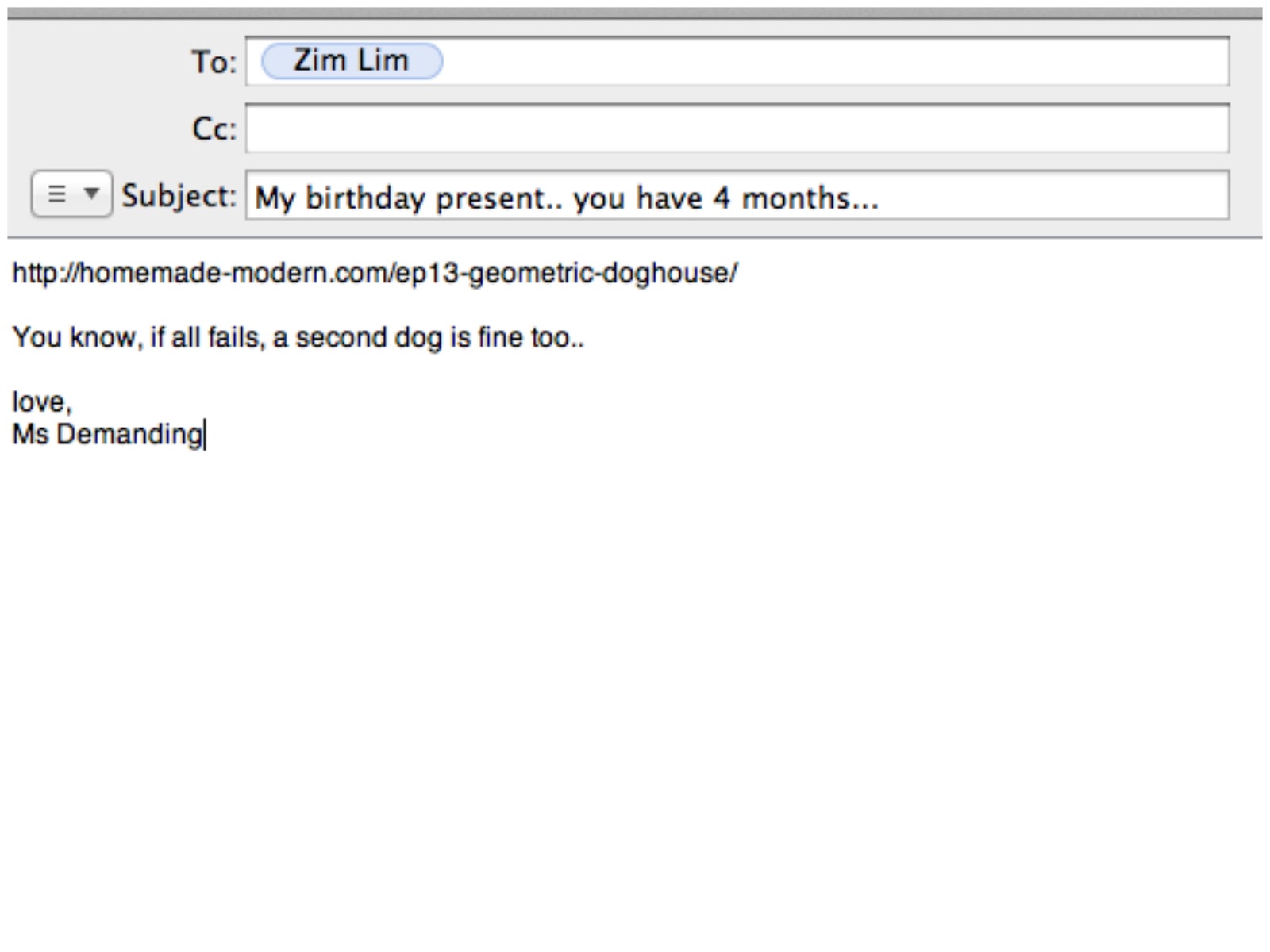Click the "love," closing line
1270x952 pixels.
[x=41, y=402]
